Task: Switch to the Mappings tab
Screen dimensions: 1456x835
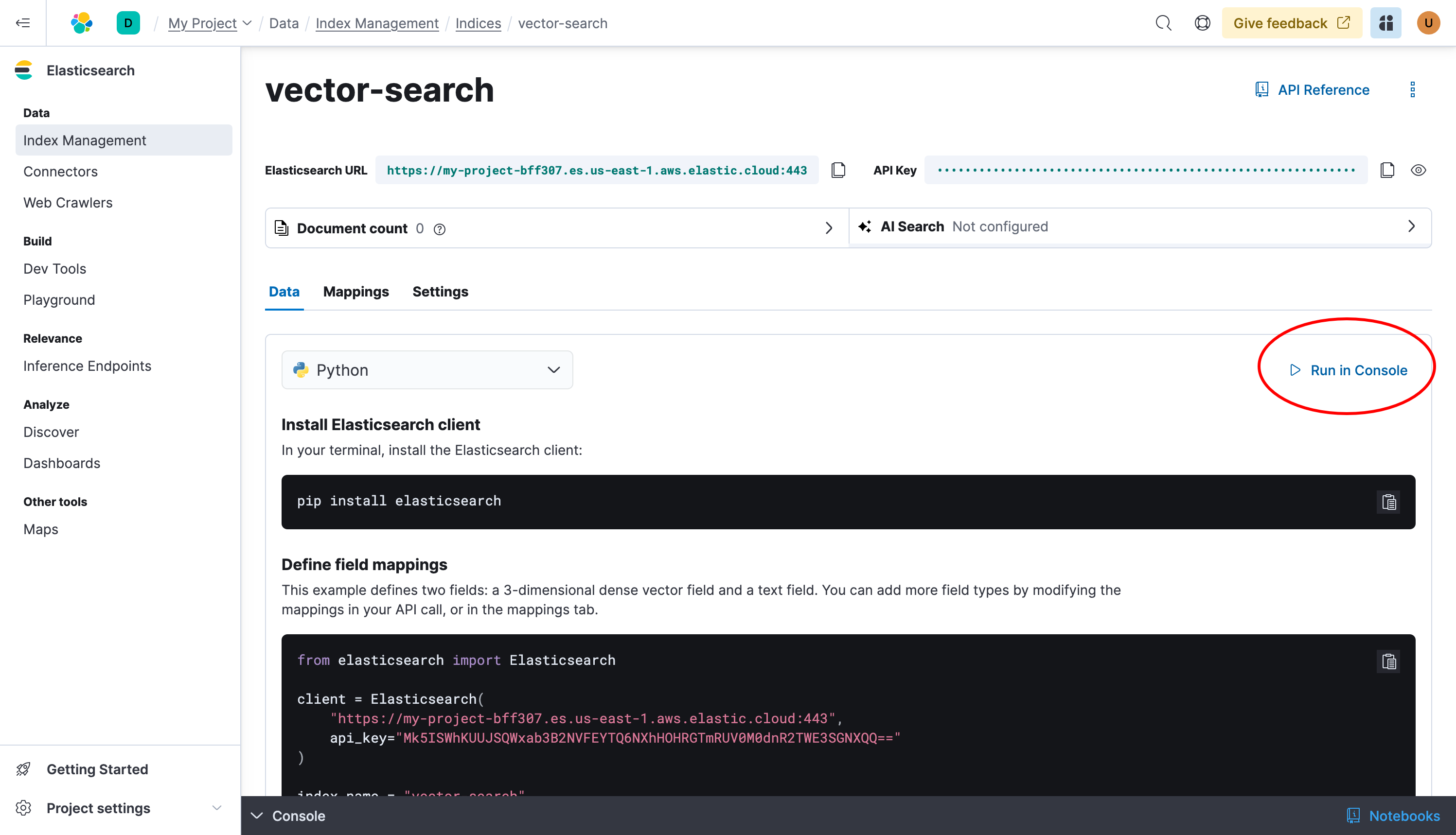Action: 356,291
